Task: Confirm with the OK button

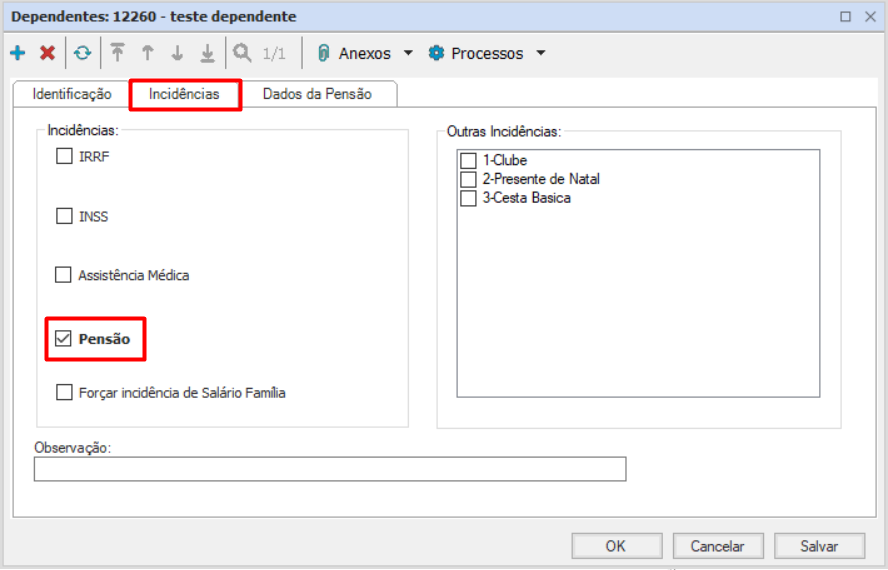Action: (x=617, y=546)
